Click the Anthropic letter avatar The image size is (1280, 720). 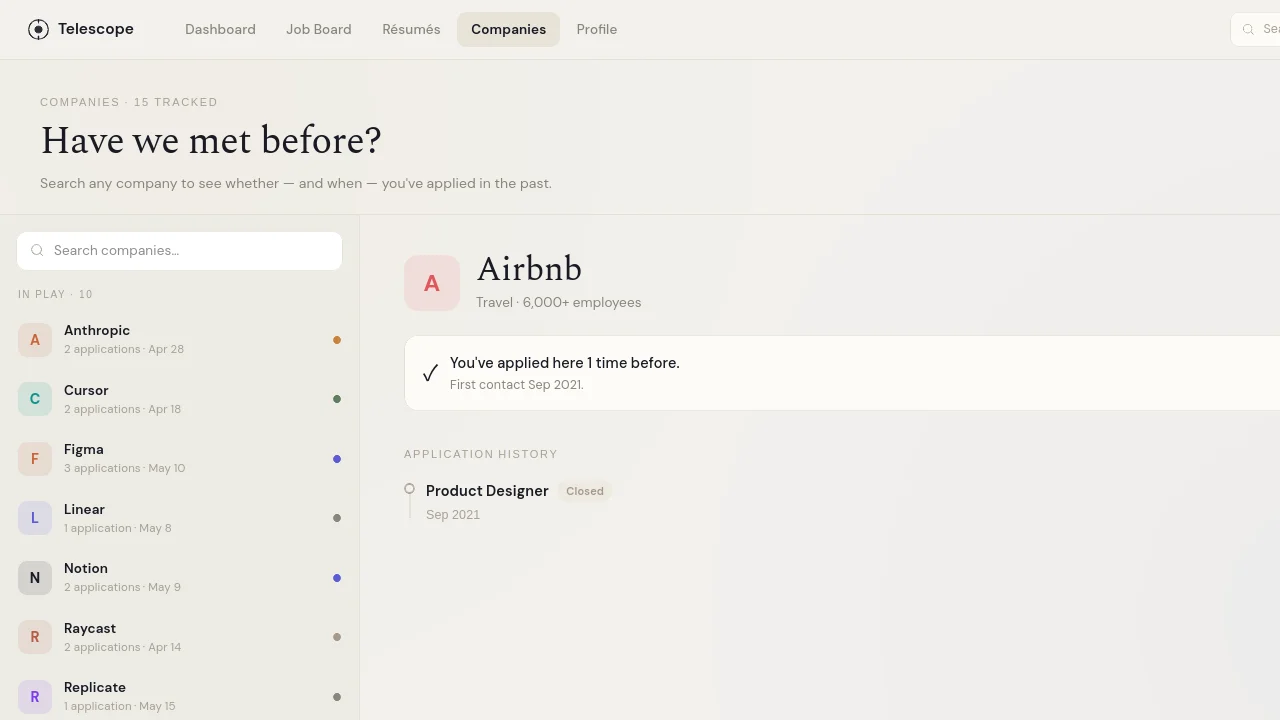tap(35, 340)
